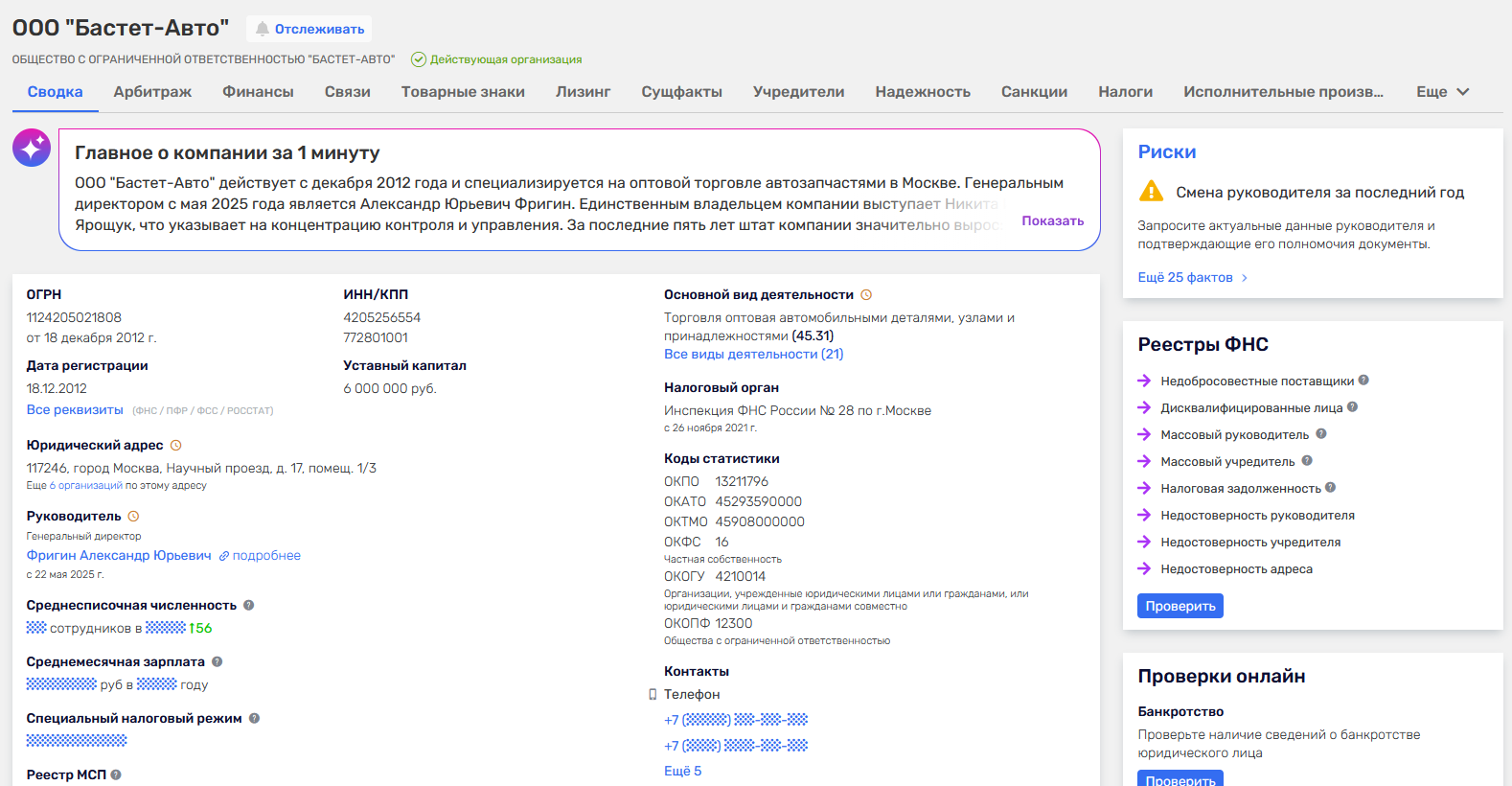This screenshot has width=1512, height=786.
Task: Open Фригин Александр Юрьевич profile link
Action: (119, 556)
